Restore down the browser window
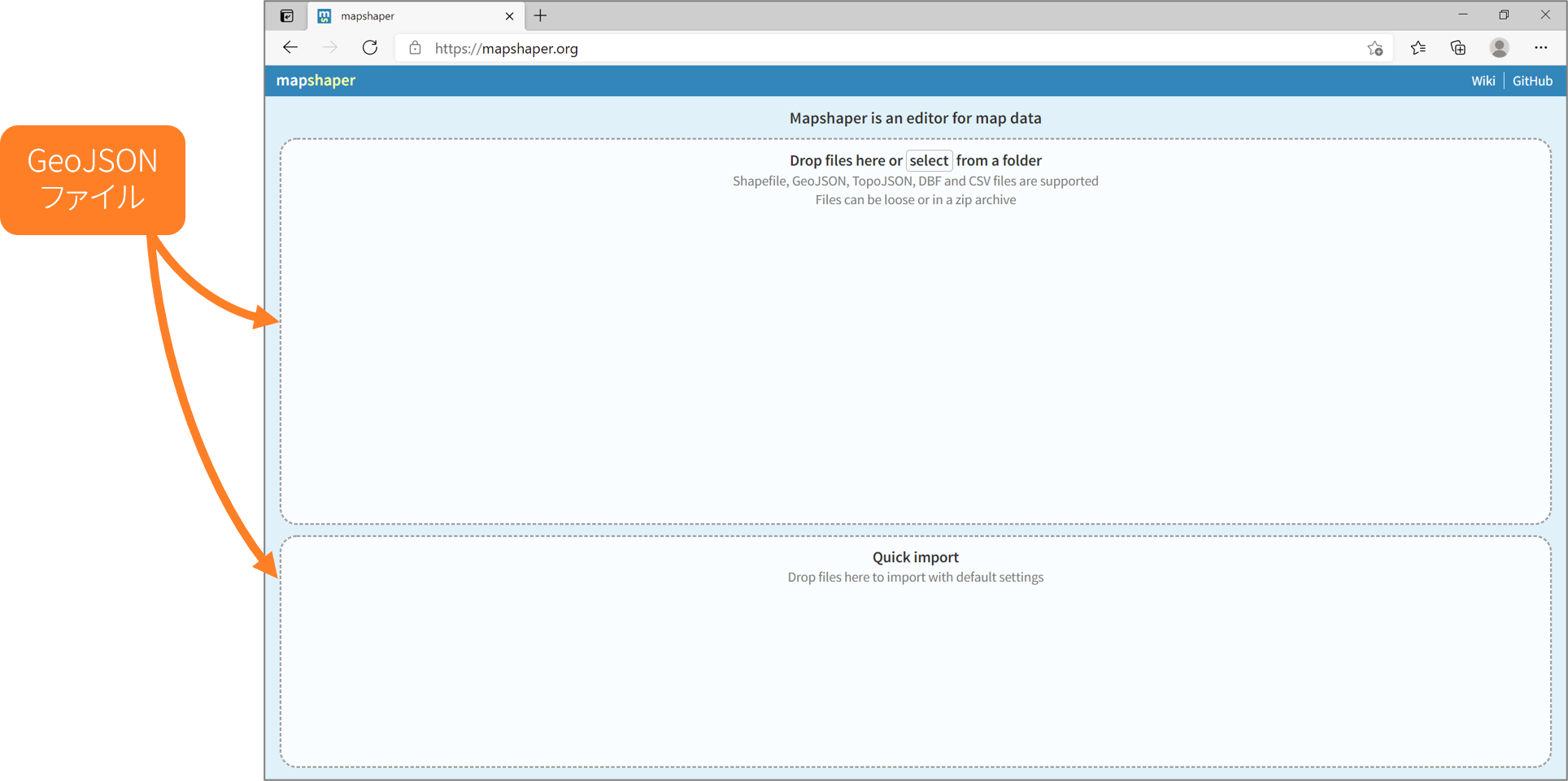Screen dimensions: 1568x781 1504,15
